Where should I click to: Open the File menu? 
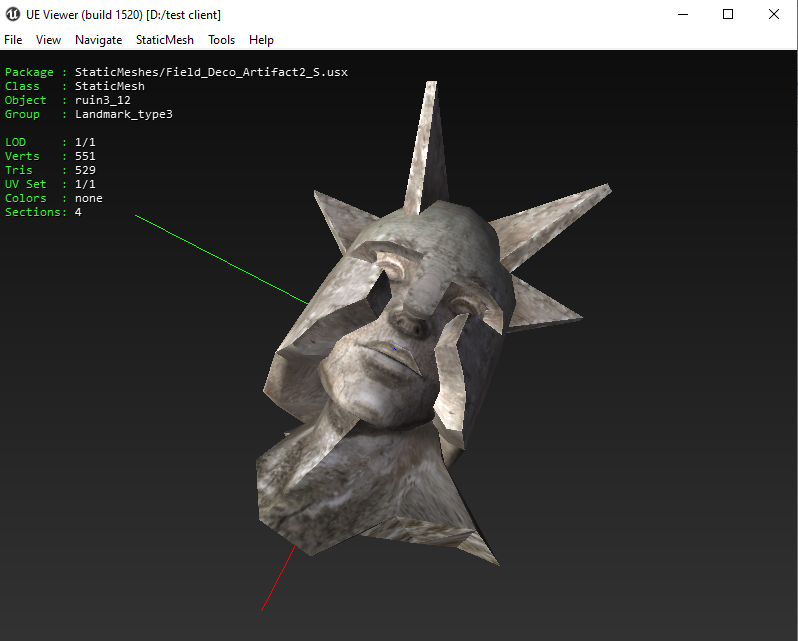pyautogui.click(x=13, y=40)
